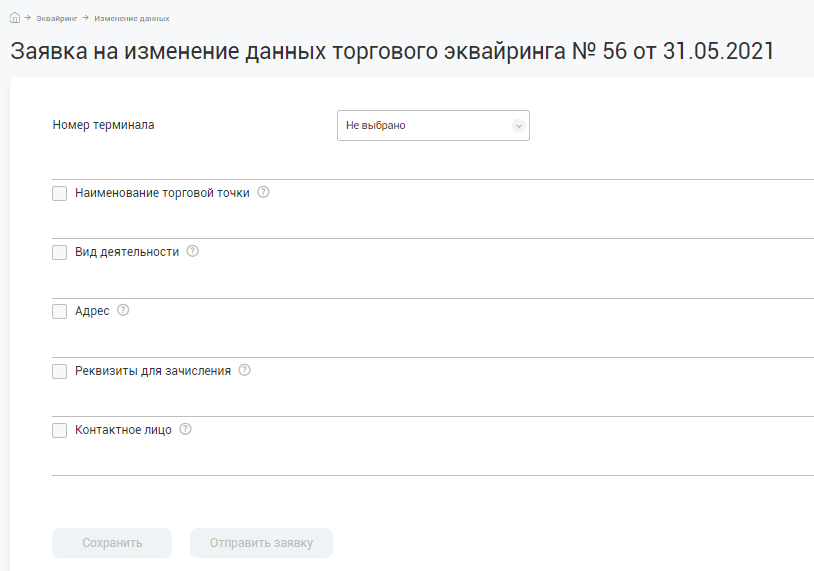Go to Эквайринг breadcrumb link
Viewport: 814px width, 571px height.
(x=58, y=18)
